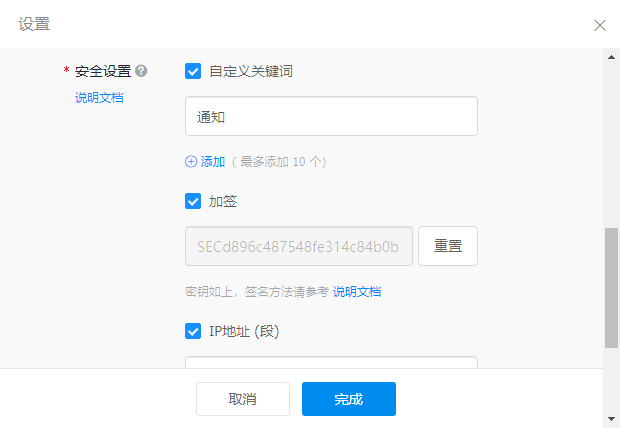Image resolution: width=620 pixels, height=428 pixels.
Task: Uncheck the 自定义关键词 checkbox
Action: (194, 71)
